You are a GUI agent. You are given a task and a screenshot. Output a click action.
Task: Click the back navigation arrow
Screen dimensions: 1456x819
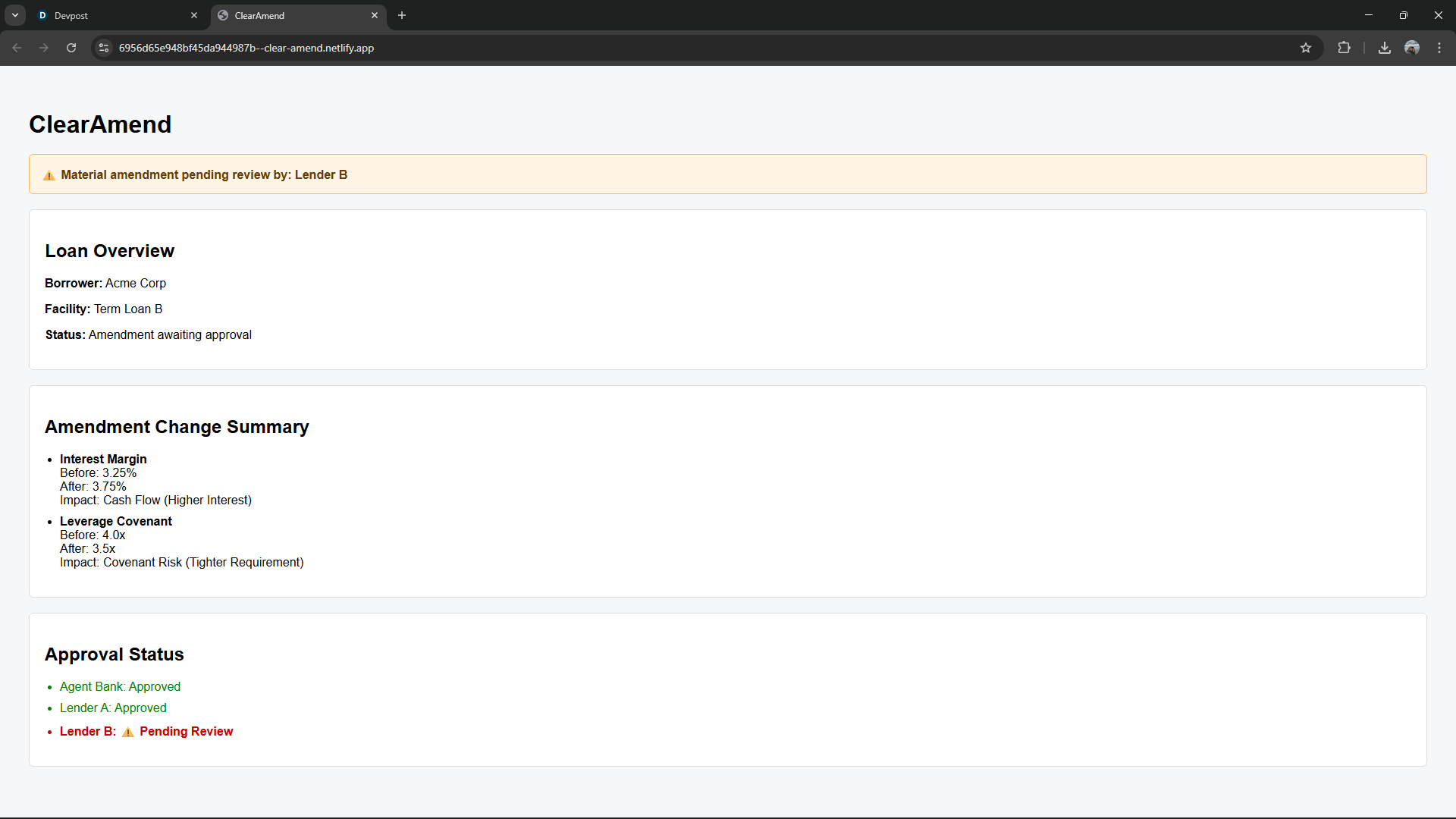click(17, 48)
